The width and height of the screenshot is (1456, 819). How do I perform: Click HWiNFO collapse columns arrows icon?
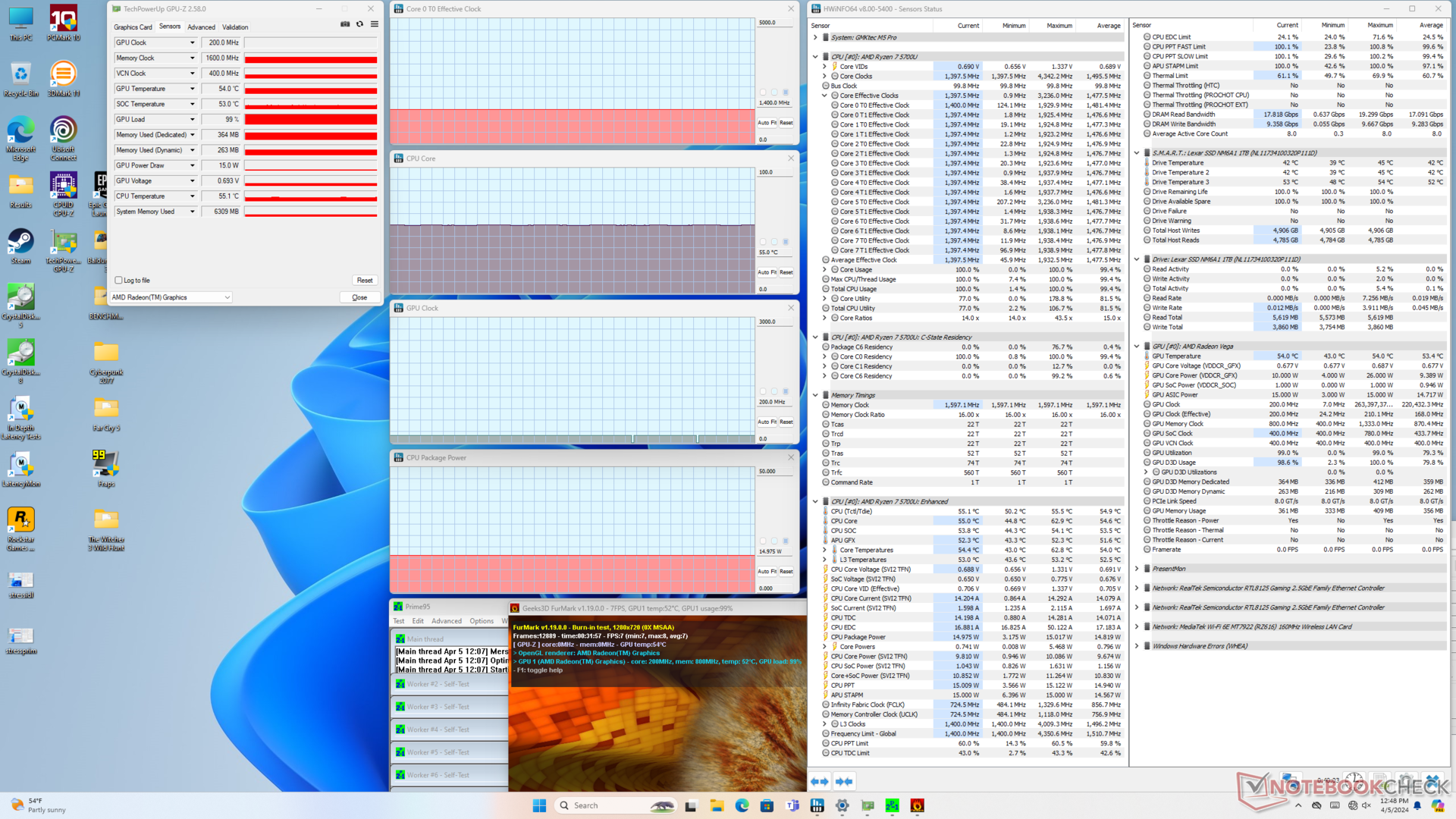tap(844, 781)
